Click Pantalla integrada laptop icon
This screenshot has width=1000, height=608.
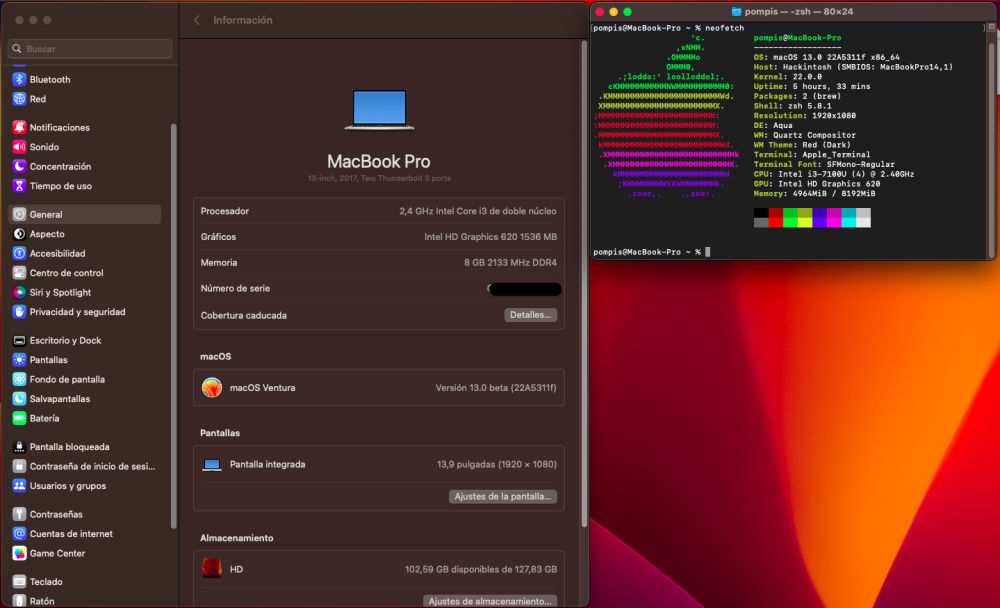tap(212, 464)
